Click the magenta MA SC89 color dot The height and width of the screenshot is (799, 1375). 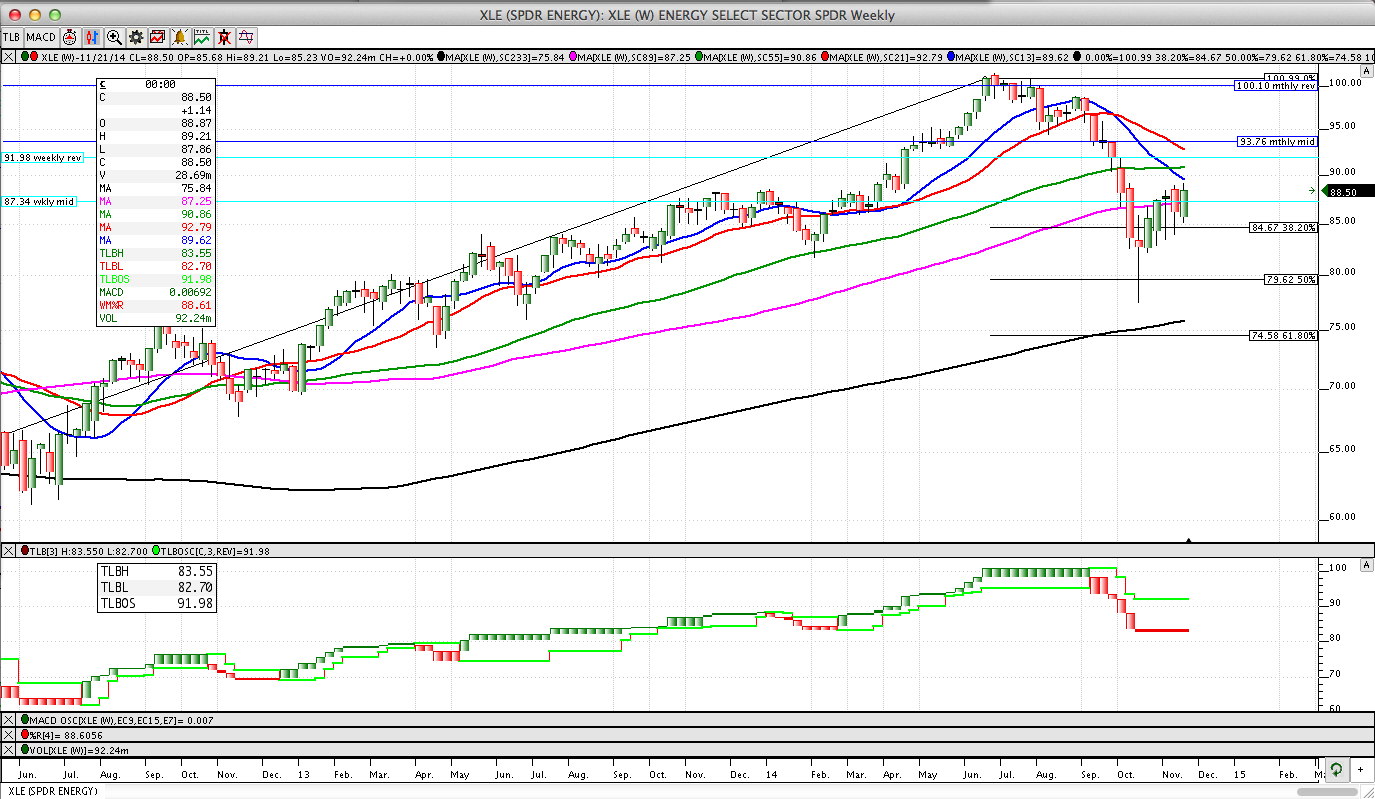(574, 57)
